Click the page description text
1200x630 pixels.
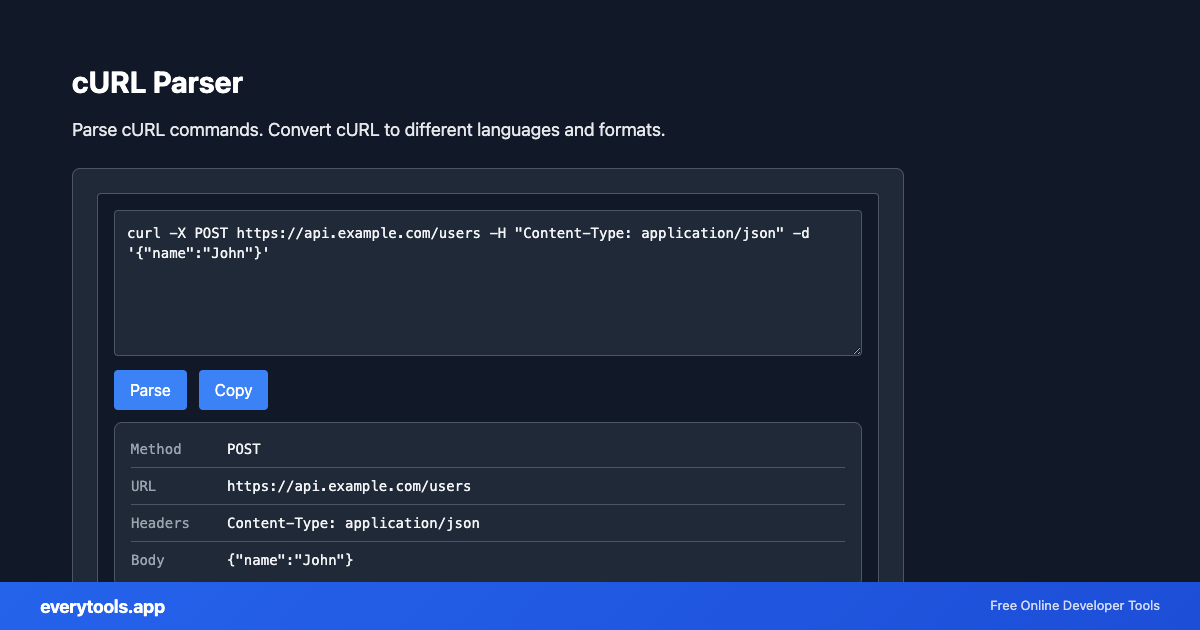(368, 130)
